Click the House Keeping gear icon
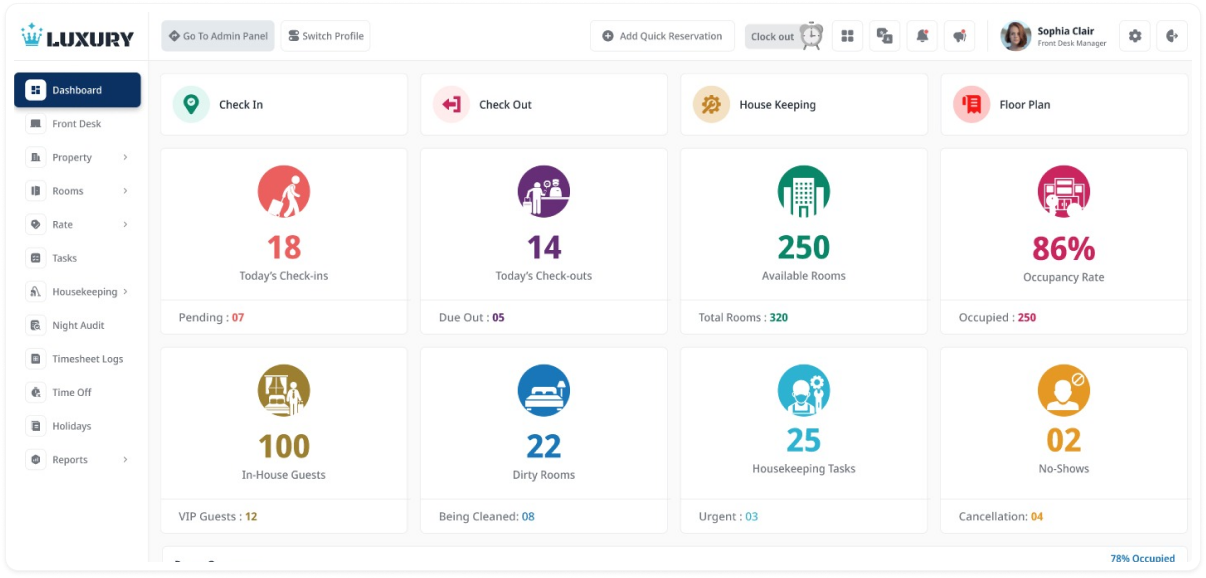Screen dimensions: 1206x578 711,104
